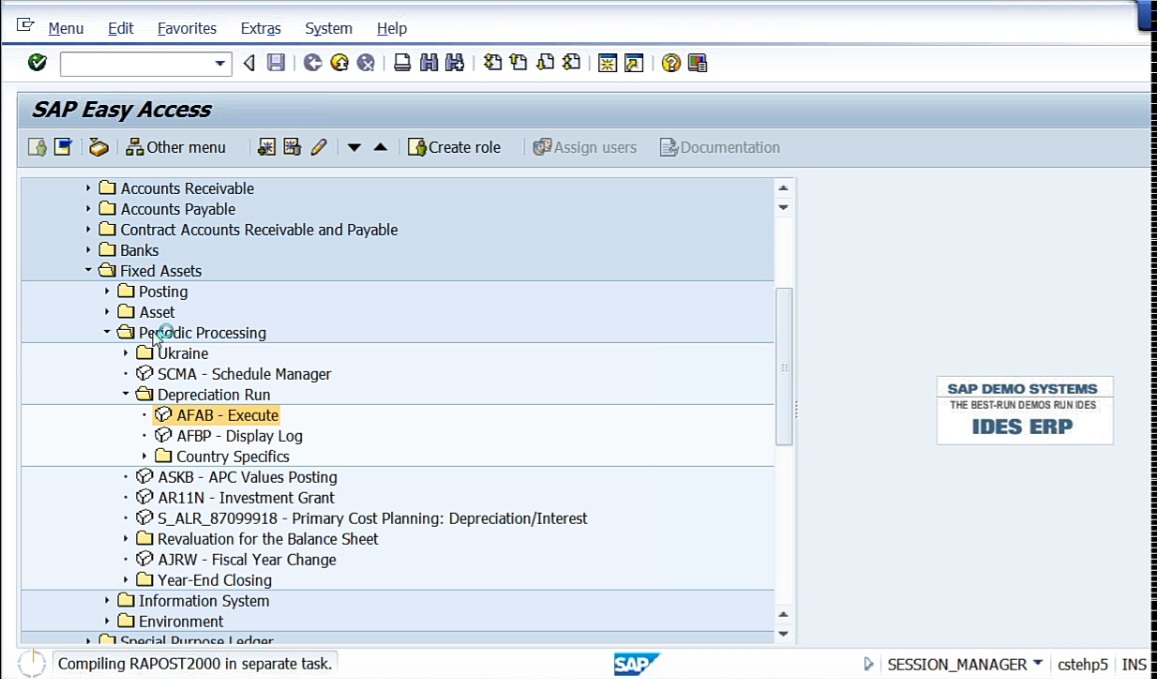Viewport: 1157px width, 679px height.
Task: Expand the Posting folder
Action: (x=107, y=292)
